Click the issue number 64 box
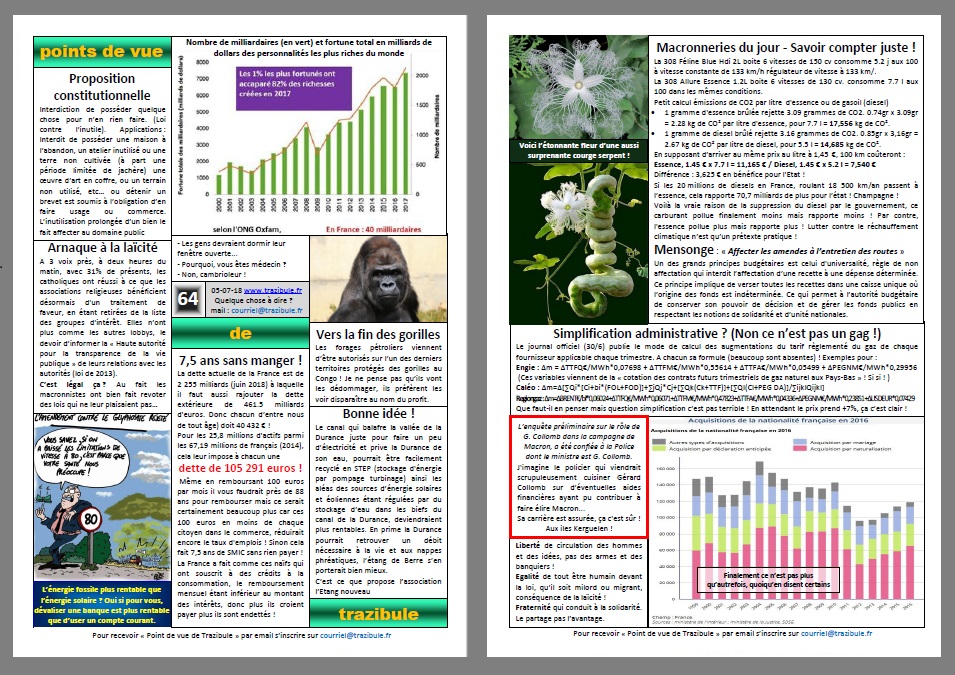Image resolution: width=955 pixels, height=675 pixels. tap(188, 298)
